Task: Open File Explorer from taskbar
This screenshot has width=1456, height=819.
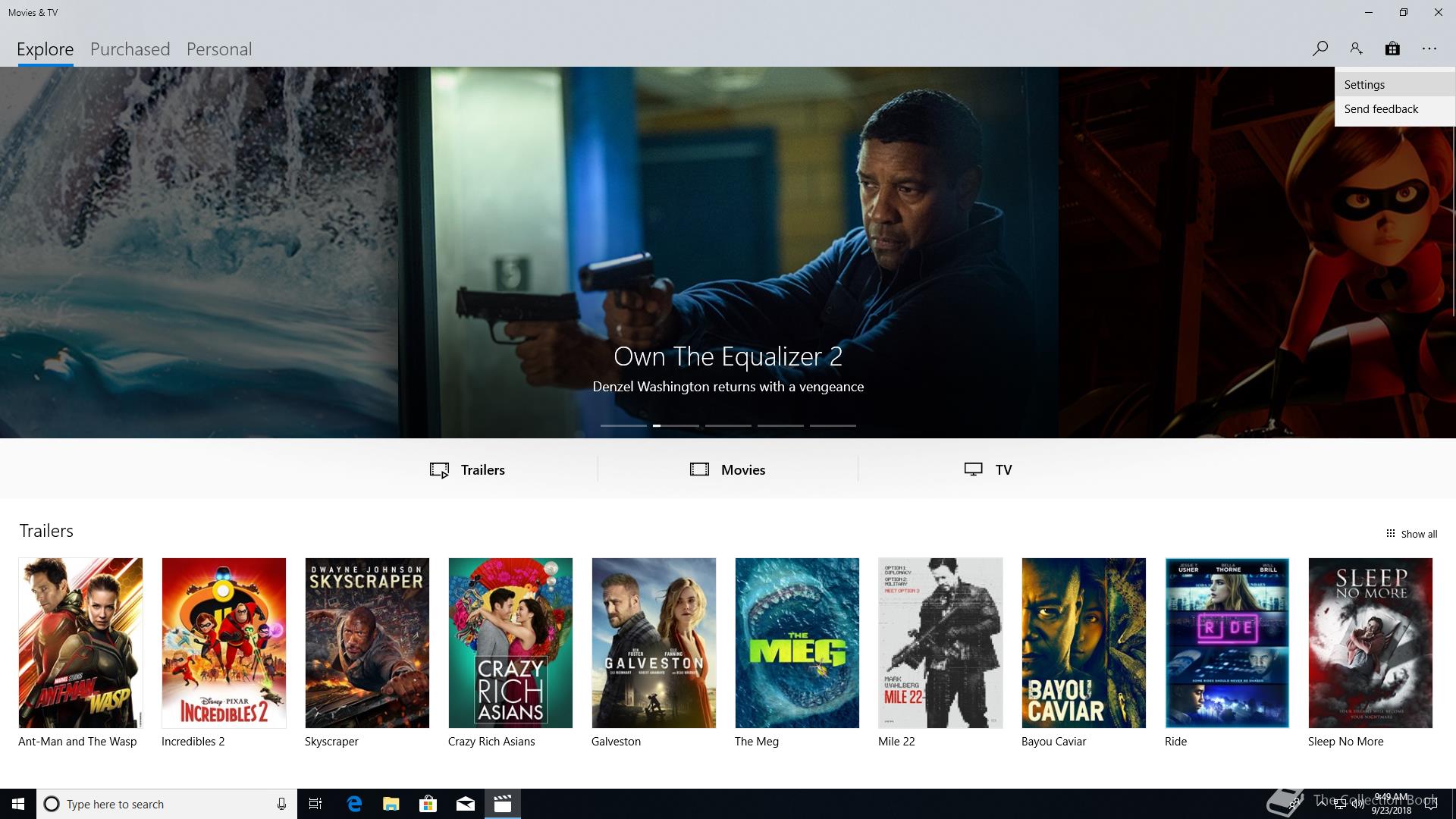Action: pyautogui.click(x=391, y=804)
